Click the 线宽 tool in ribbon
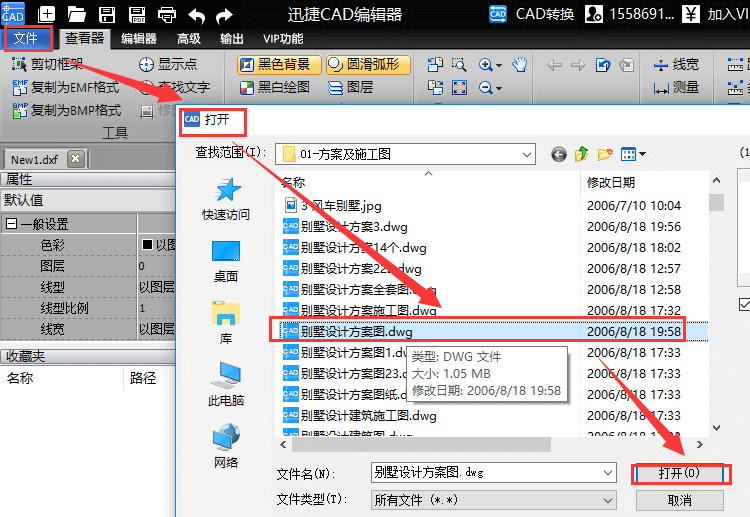Image resolution: width=750 pixels, height=517 pixels. [676, 64]
